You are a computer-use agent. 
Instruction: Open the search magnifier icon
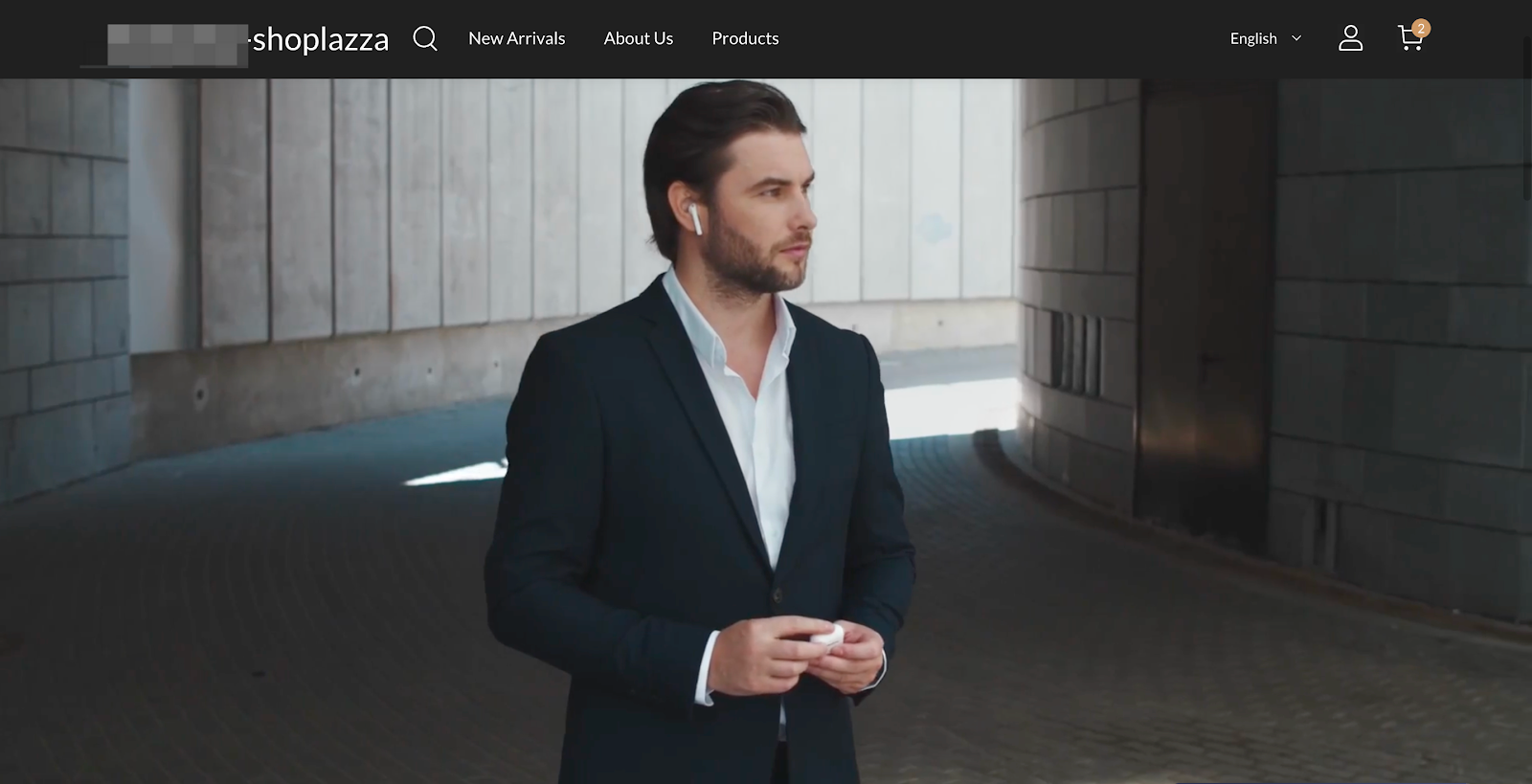pyautogui.click(x=425, y=38)
